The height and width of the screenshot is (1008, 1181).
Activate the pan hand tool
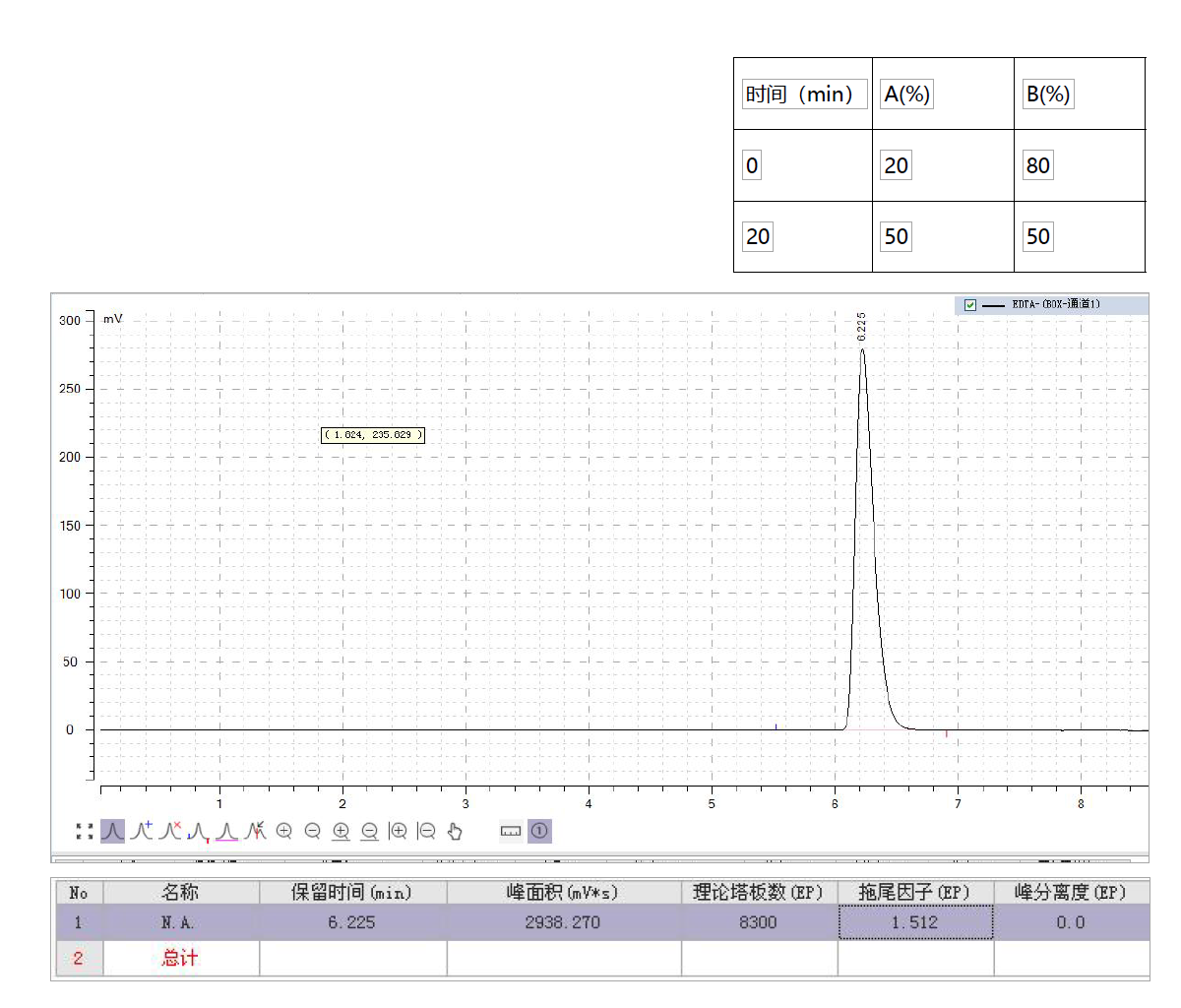tap(455, 832)
